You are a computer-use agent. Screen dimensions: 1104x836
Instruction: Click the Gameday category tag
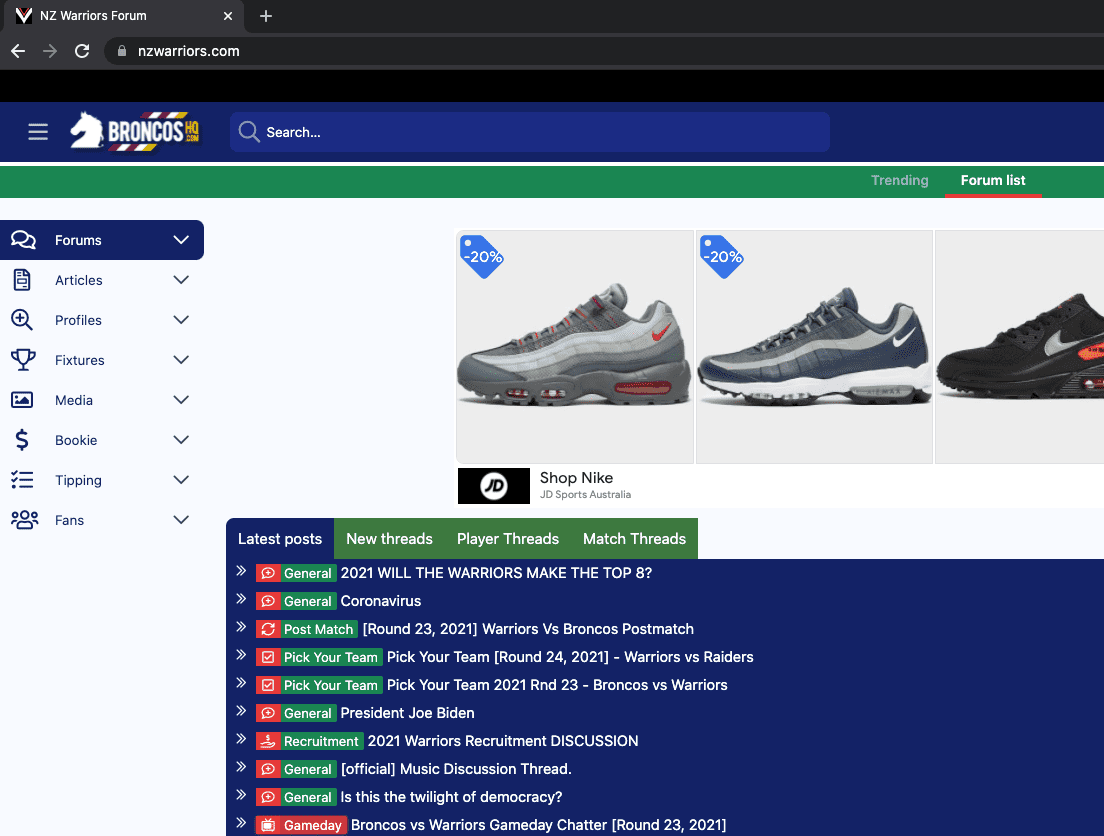pyautogui.click(x=313, y=825)
